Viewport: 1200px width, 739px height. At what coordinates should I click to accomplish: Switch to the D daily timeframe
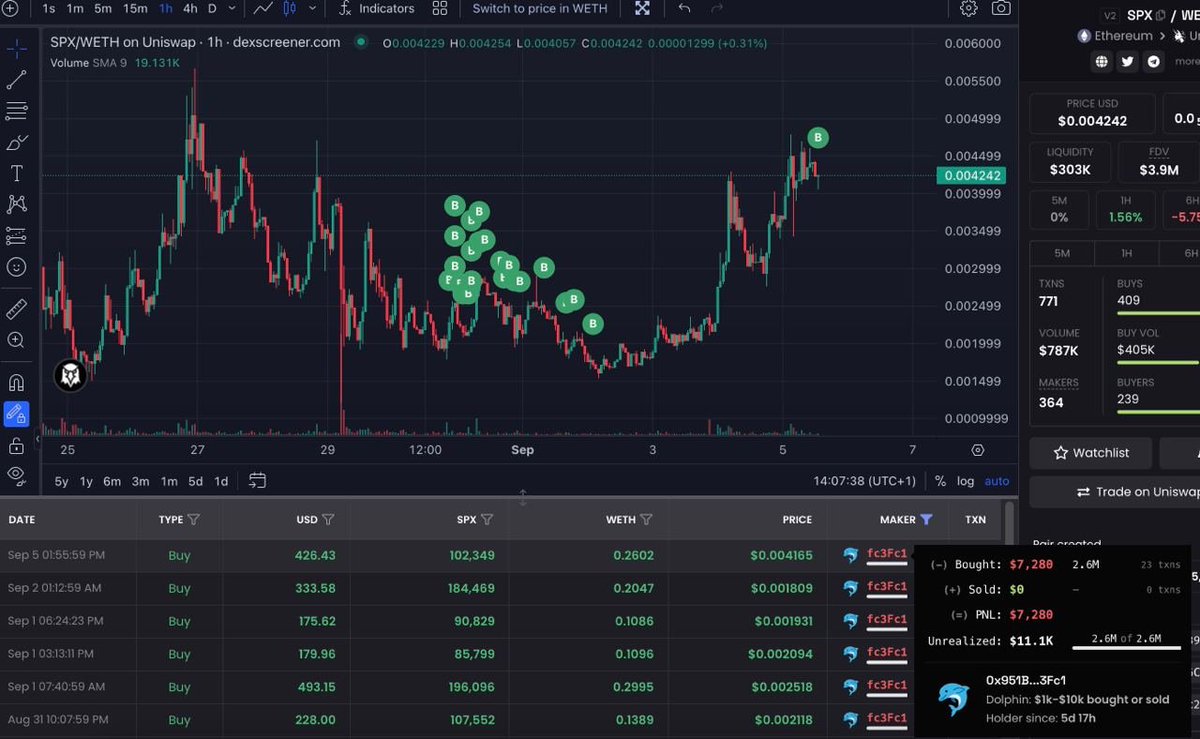coord(212,9)
